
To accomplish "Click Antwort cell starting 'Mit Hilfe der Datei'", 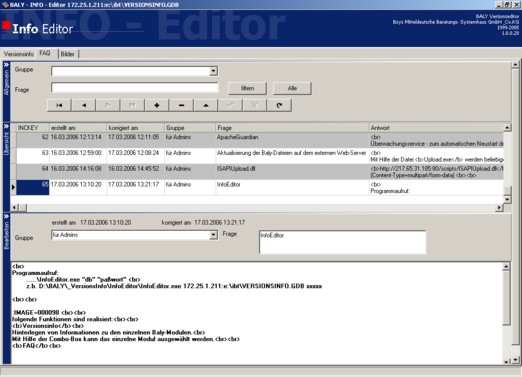I will tap(436, 156).
